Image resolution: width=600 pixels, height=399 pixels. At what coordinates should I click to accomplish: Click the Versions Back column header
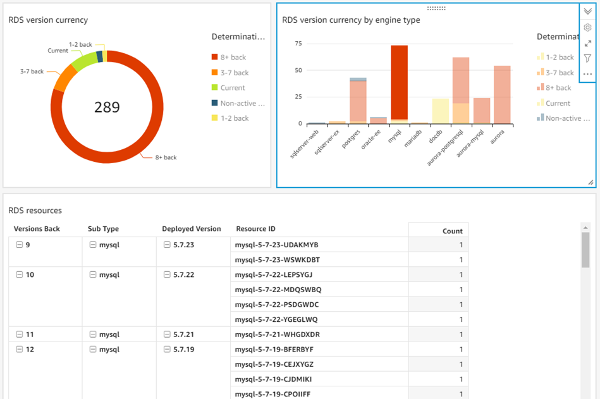pos(37,229)
